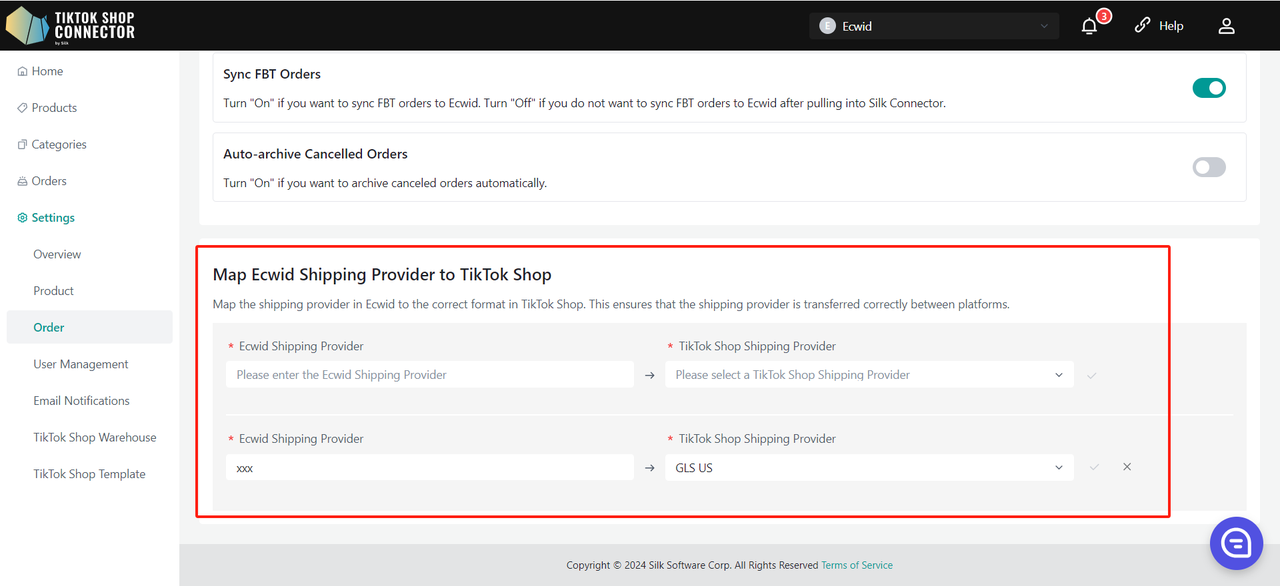Screen dimensions: 1280x586
Task: Go to Products in the sidebar
Action: (x=54, y=108)
